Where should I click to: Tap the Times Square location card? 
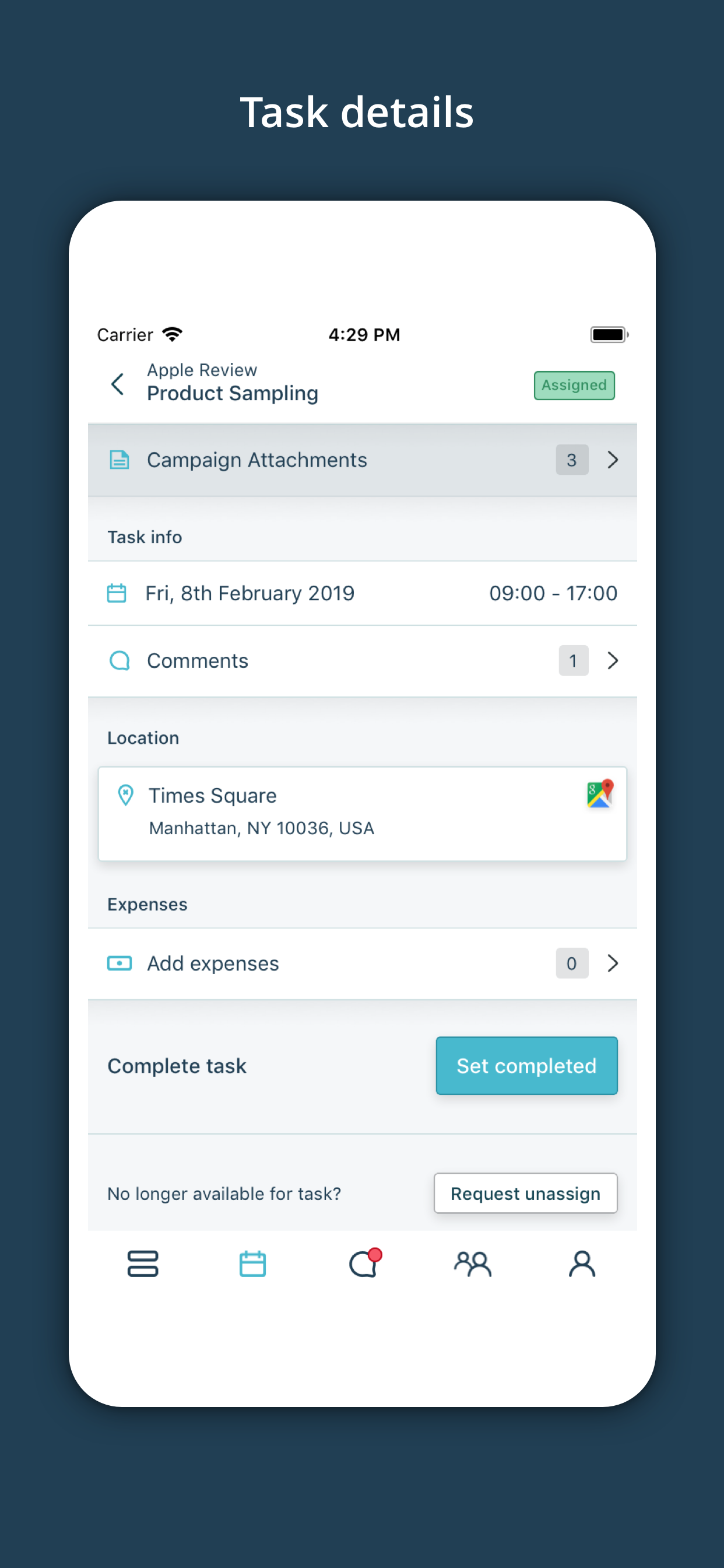[362, 813]
